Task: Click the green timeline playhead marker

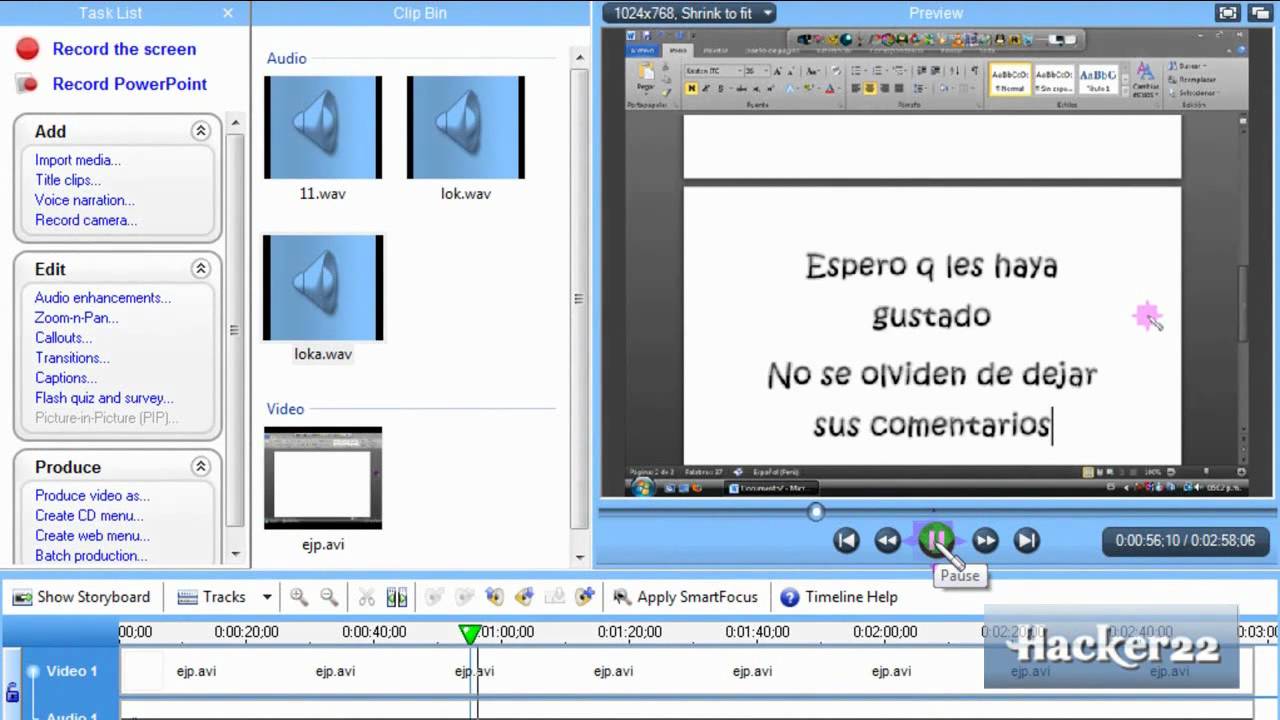Action: pos(469,633)
